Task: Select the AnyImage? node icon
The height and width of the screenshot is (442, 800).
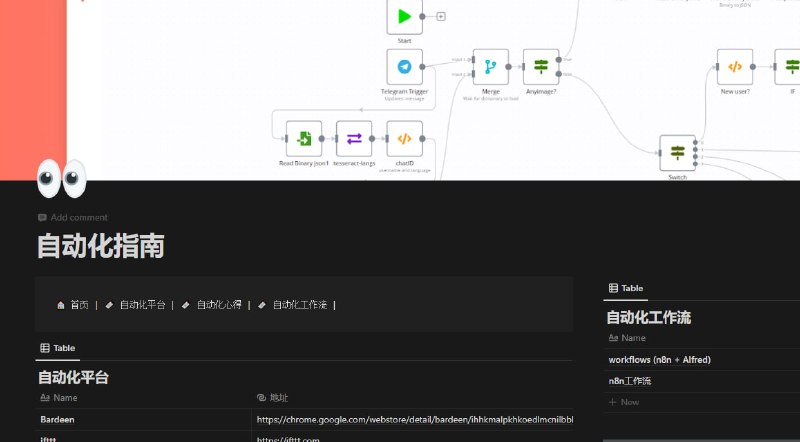Action: 541,67
